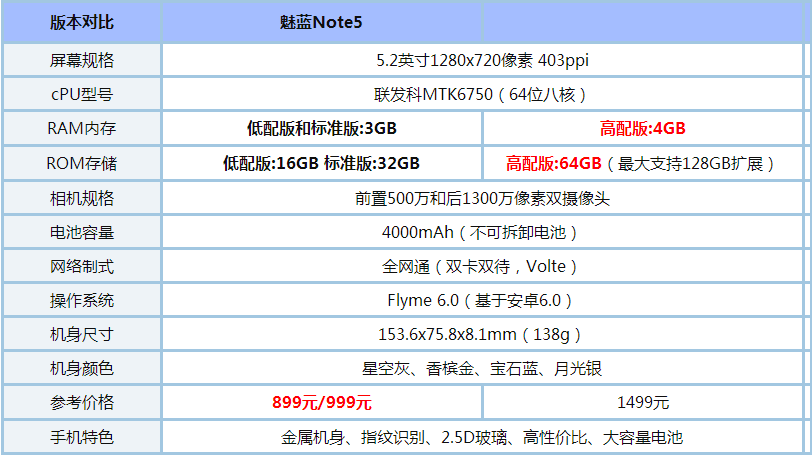
Task: Select the 前置500万和后1300万像素双摄像头 camera value
Action: click(x=482, y=198)
